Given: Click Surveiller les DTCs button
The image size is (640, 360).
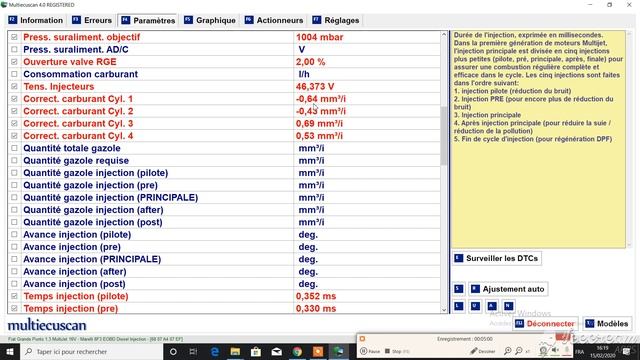Looking at the screenshot, I should pyautogui.click(x=497, y=258).
